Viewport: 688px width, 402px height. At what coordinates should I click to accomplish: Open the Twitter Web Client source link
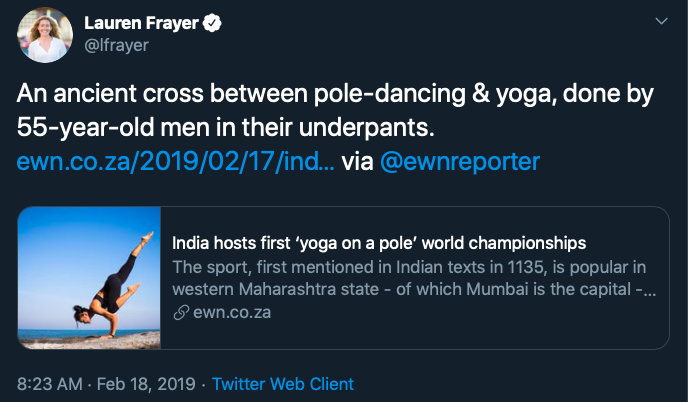tap(283, 384)
